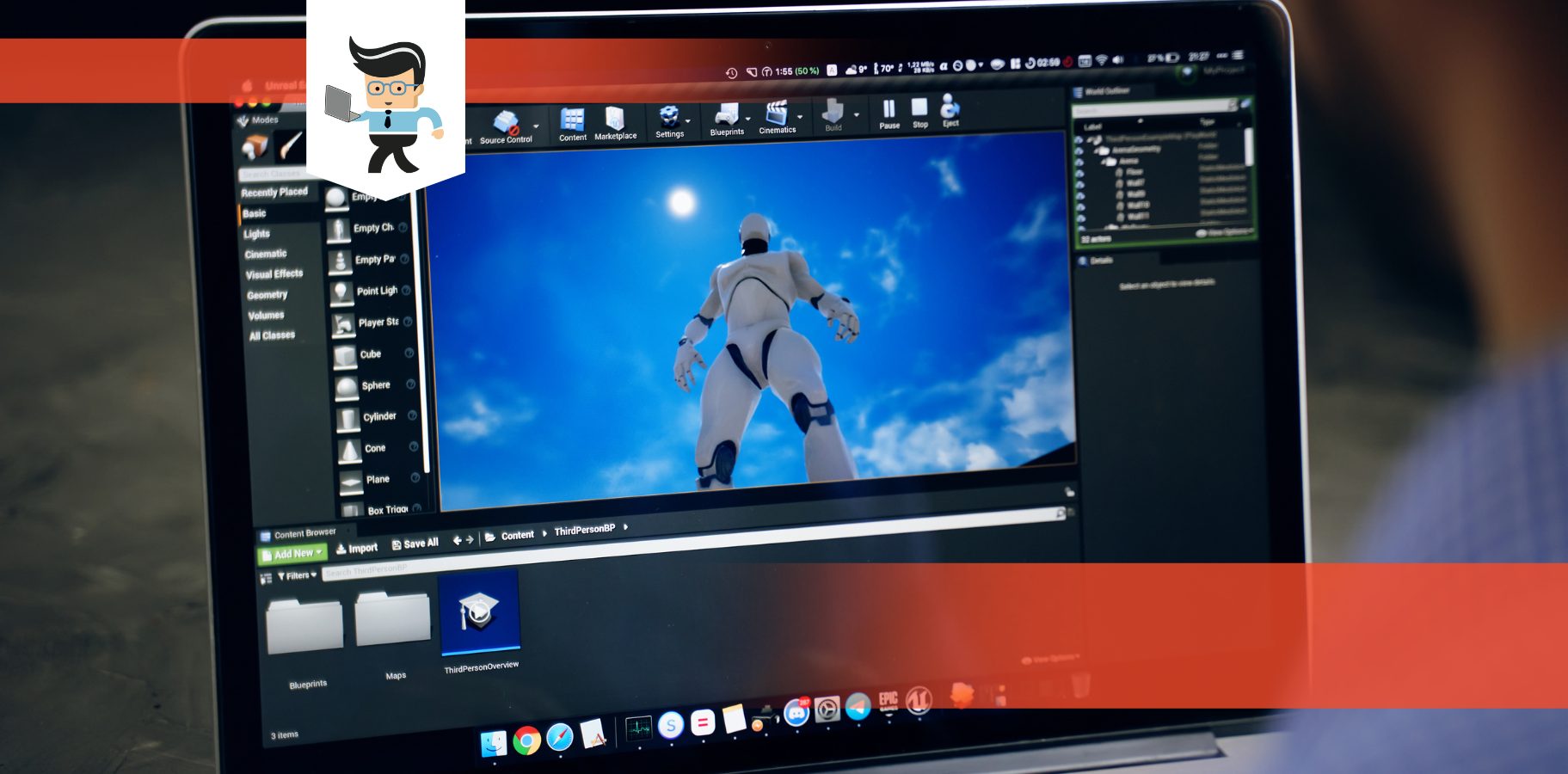
Task: Open the Maps folder thumbnail
Action: coord(393,618)
